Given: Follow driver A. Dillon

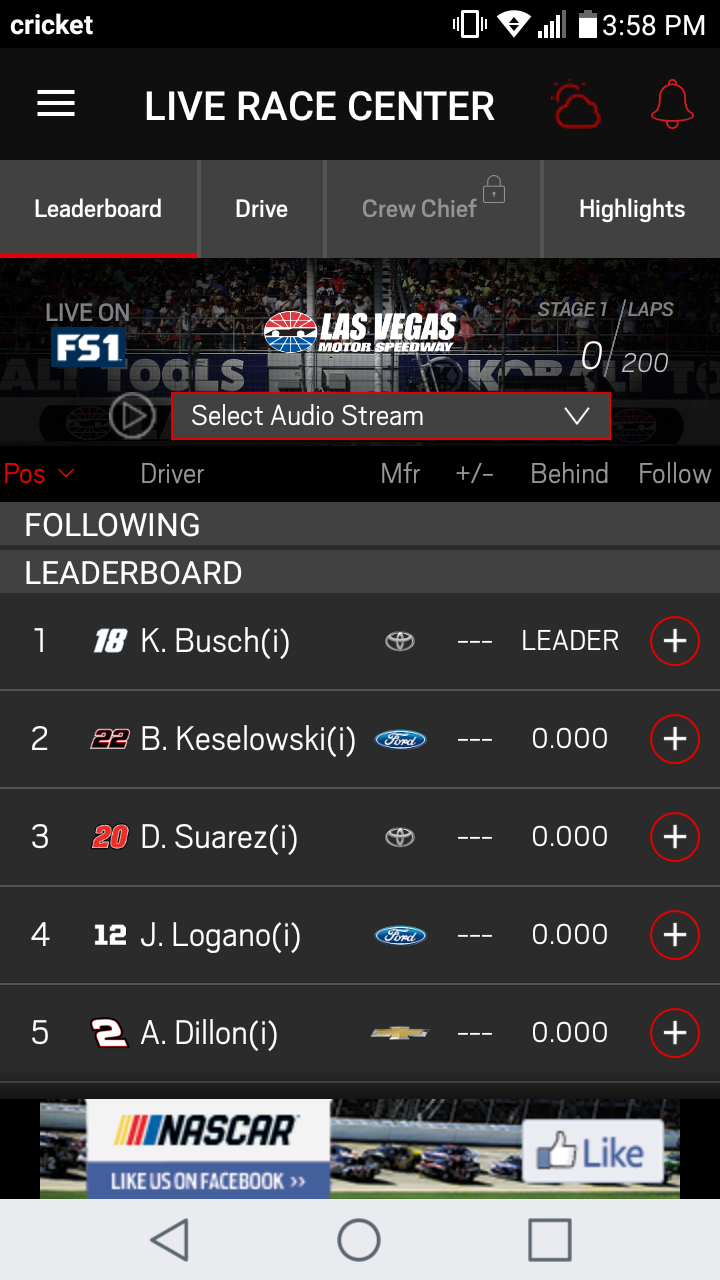Looking at the screenshot, I should (675, 1033).
